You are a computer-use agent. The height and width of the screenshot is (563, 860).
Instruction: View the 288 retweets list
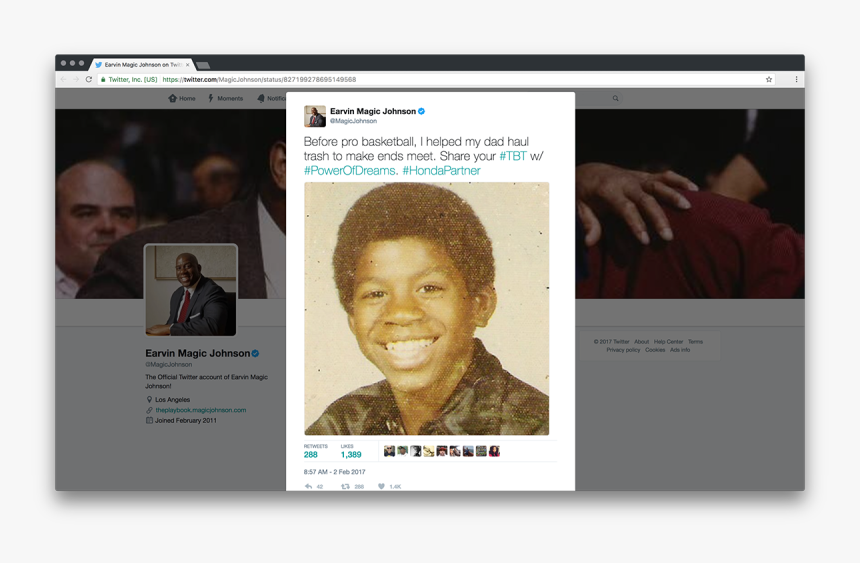[x=315, y=451]
